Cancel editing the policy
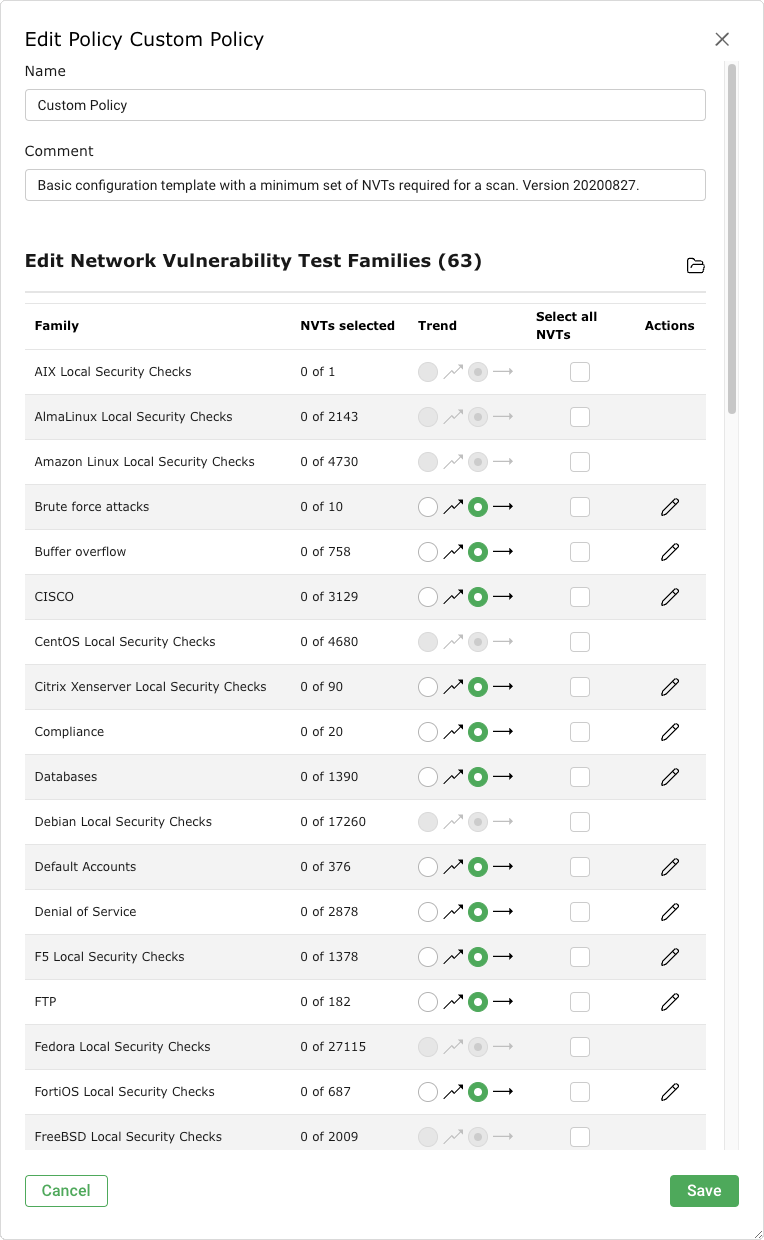The image size is (764, 1240). [66, 1191]
